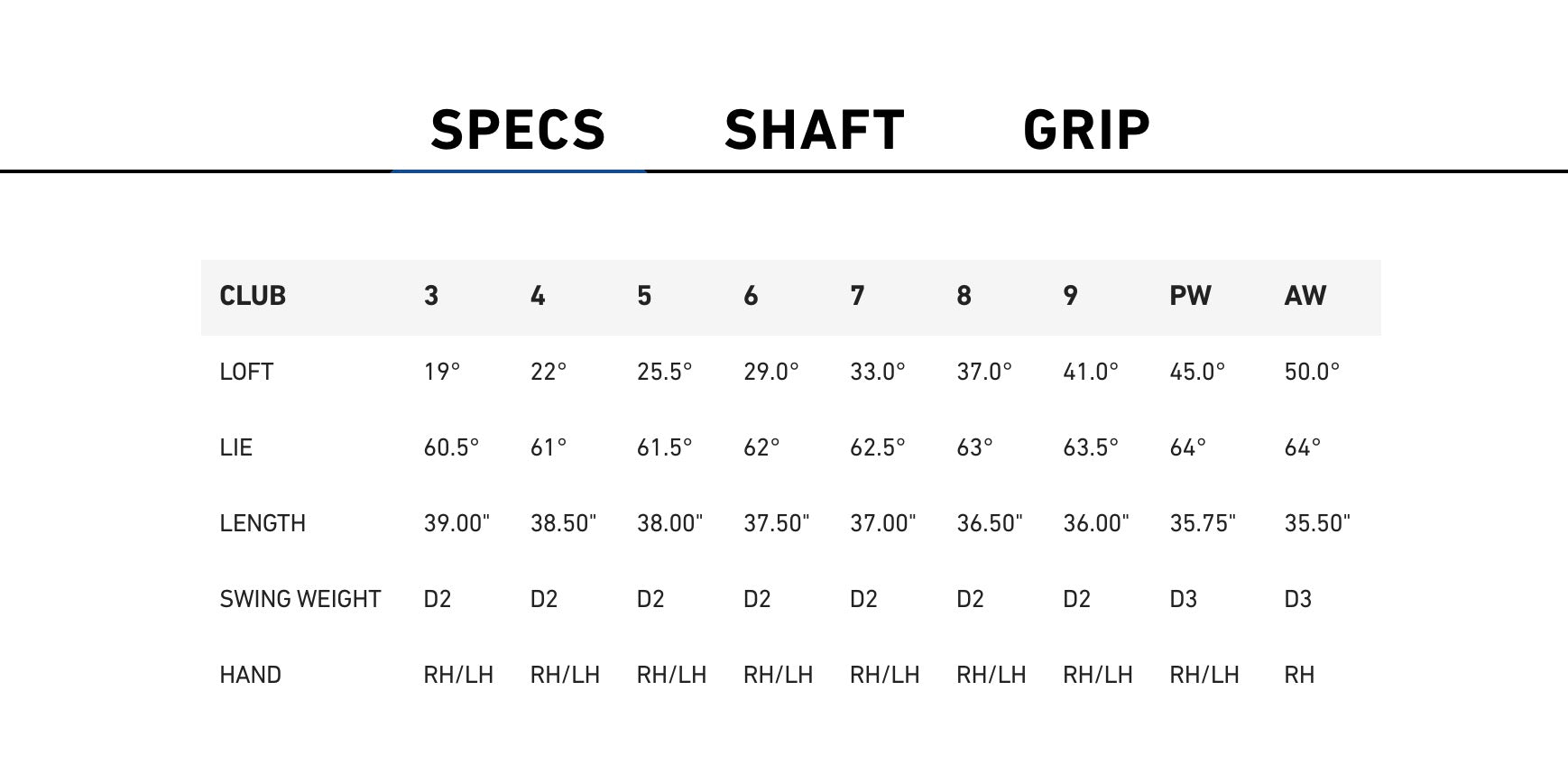The height and width of the screenshot is (783, 1568).
Task: Click the 25.5° loft value
Action: (x=664, y=372)
